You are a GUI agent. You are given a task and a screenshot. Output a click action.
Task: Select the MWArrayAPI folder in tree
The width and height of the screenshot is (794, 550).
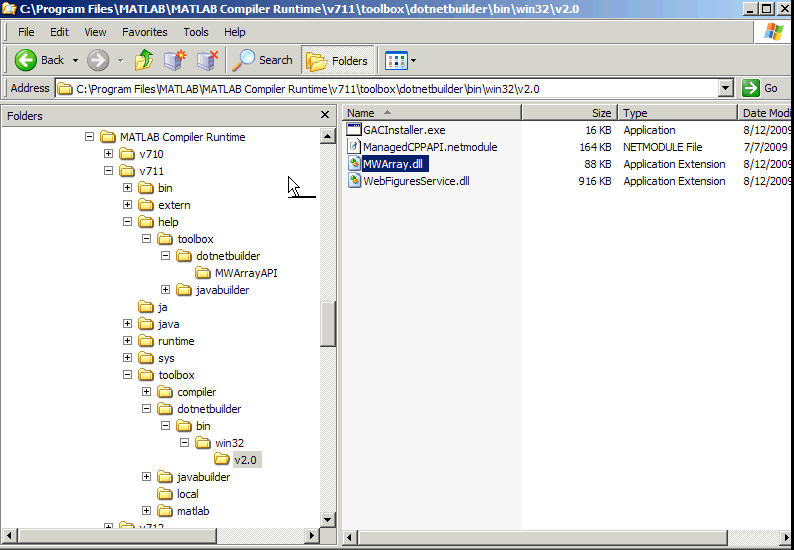236,273
